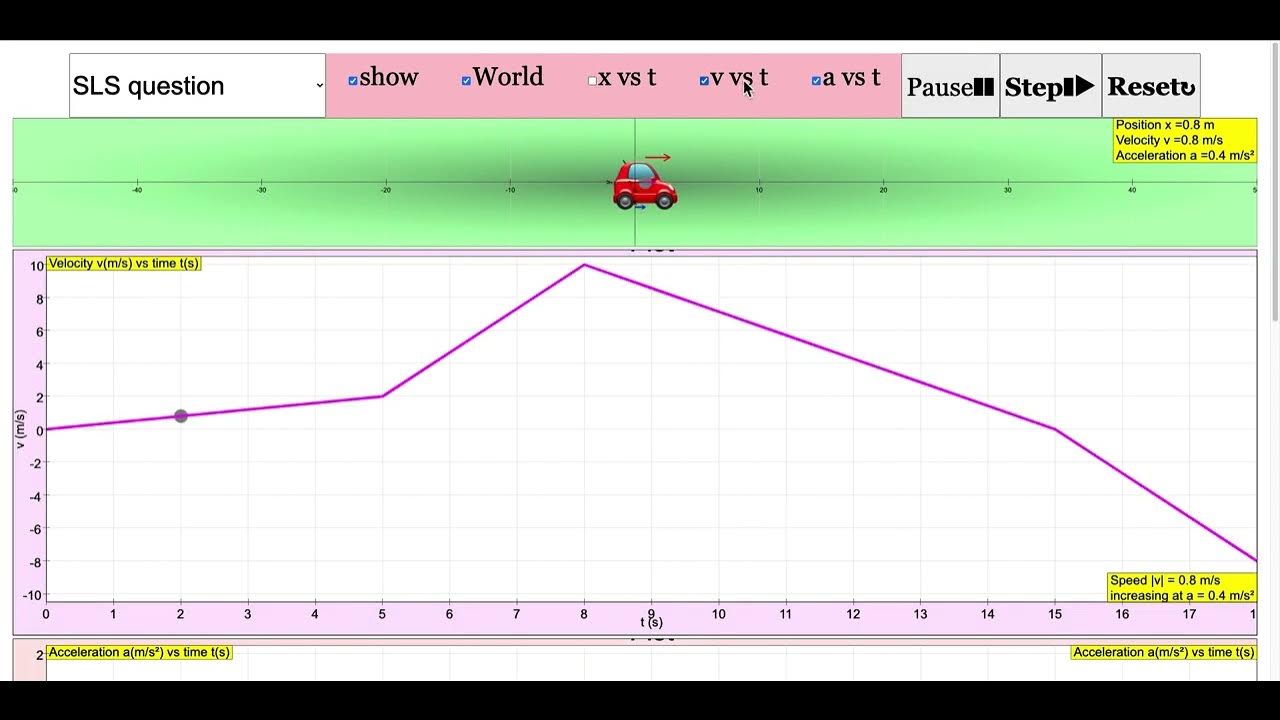This screenshot has width=1280, height=720.
Task: Click the t (s) axis label
Action: click(x=651, y=622)
